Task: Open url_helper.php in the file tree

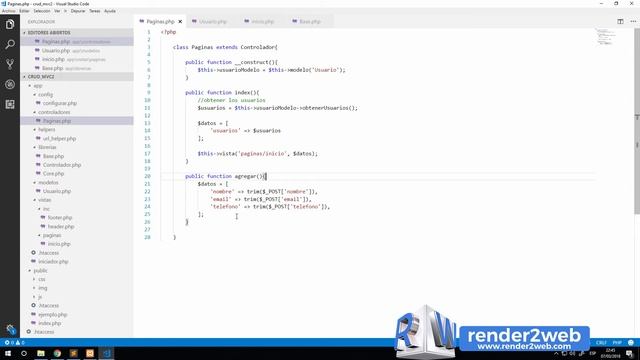Action: coord(77,138)
